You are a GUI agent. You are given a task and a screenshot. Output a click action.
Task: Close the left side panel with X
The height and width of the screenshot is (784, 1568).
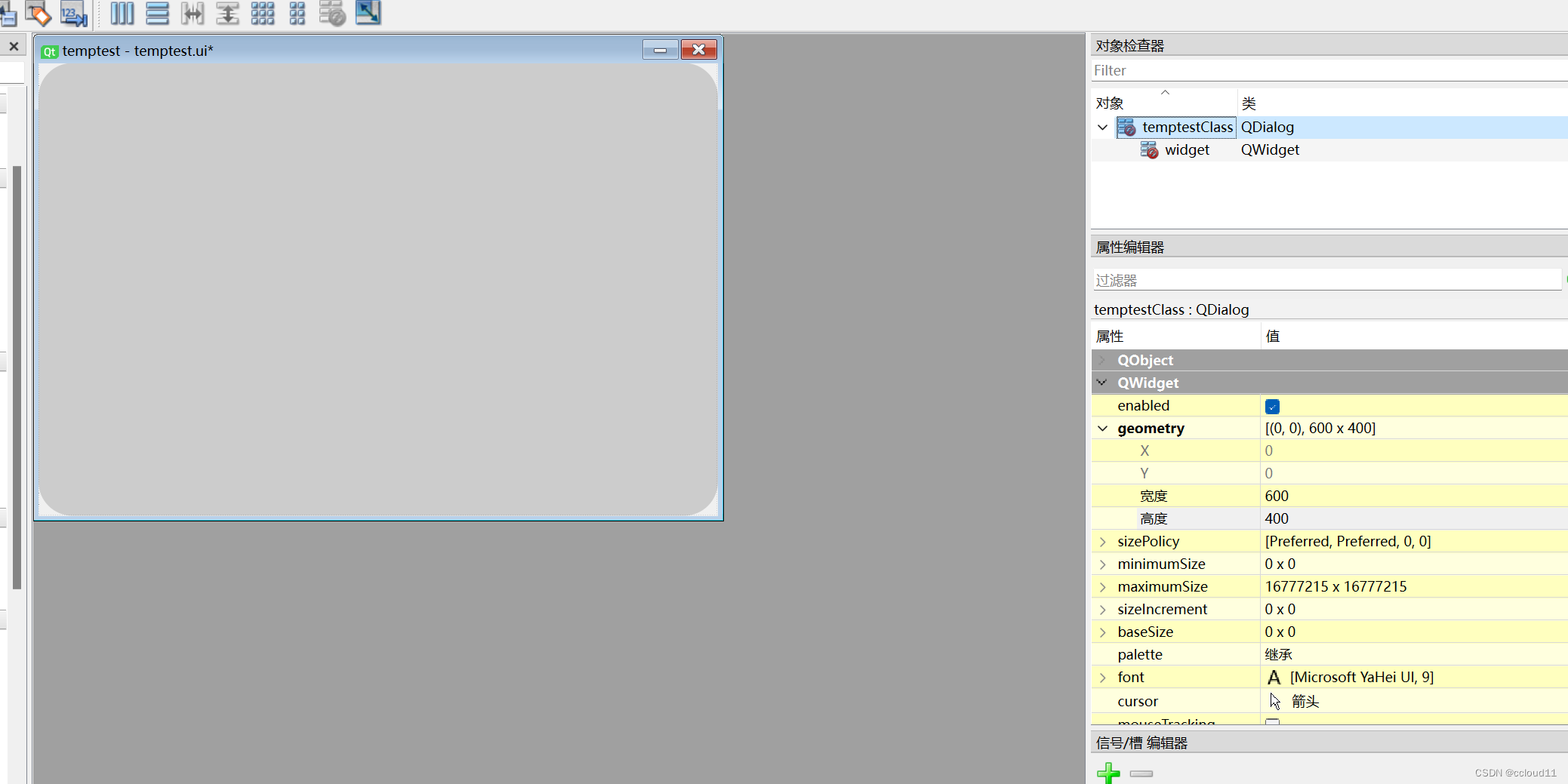point(14,47)
